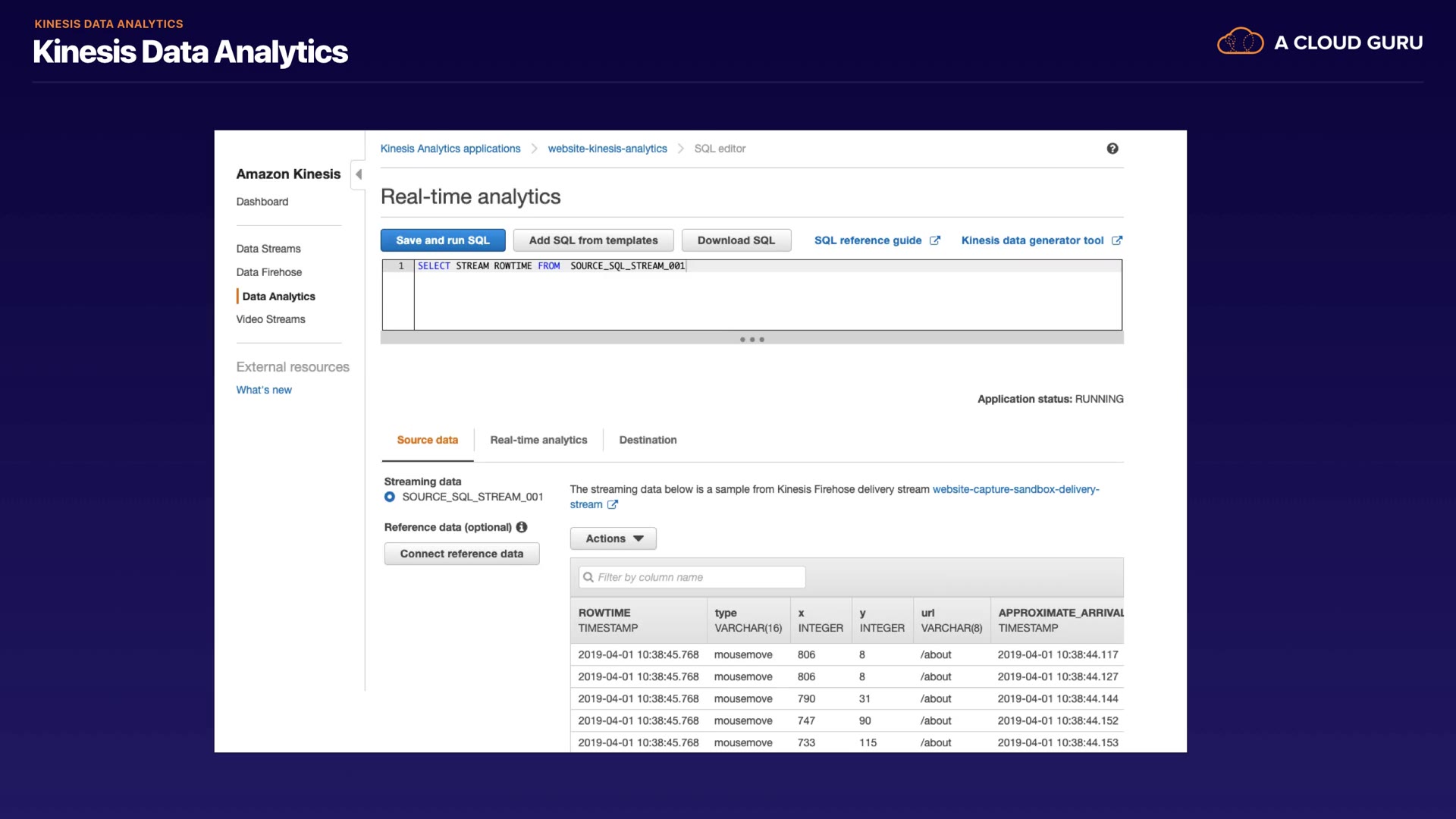Open the Destination tab
1456x819 pixels.
648,440
